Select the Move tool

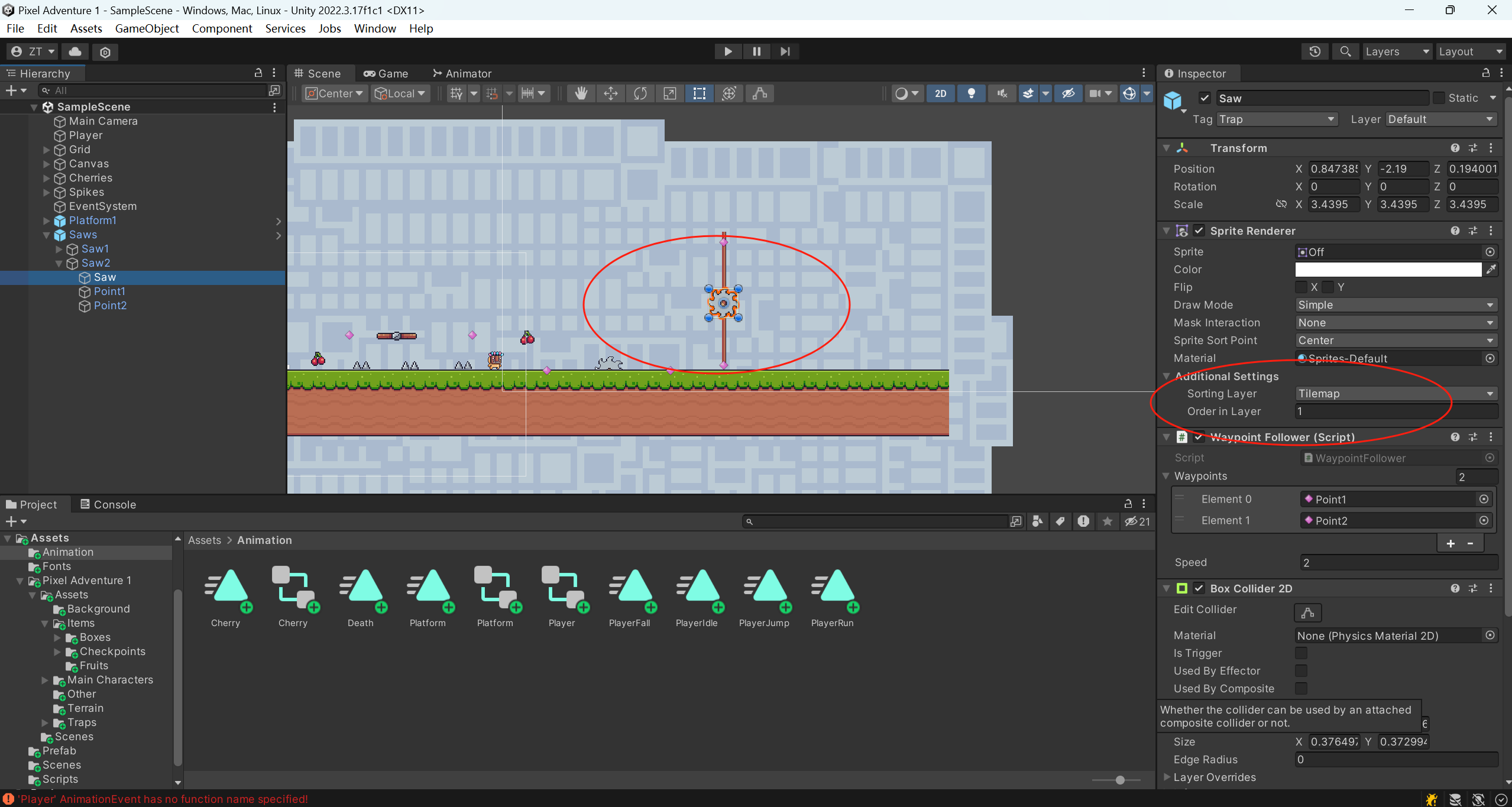[610, 93]
